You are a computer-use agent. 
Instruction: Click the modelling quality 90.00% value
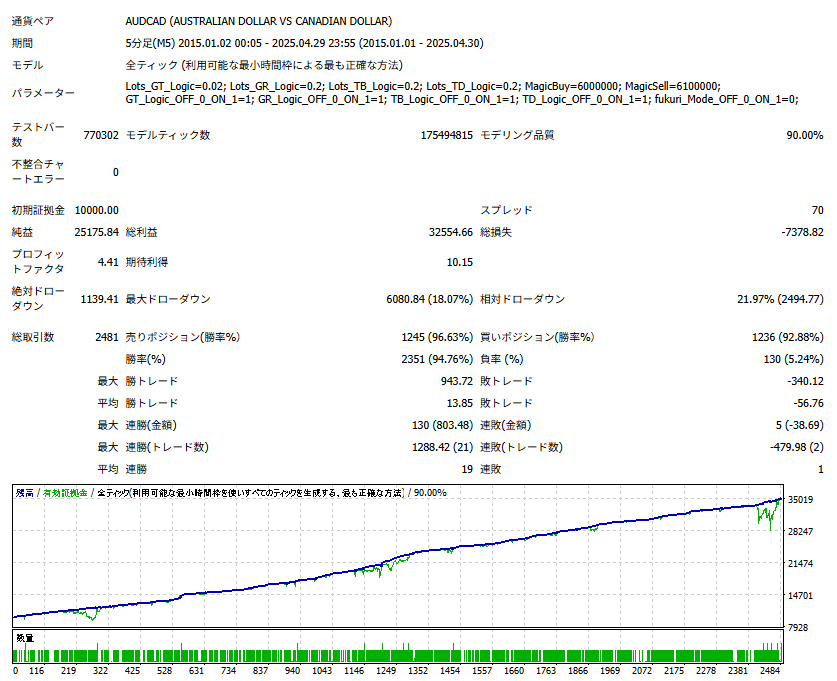[804, 136]
